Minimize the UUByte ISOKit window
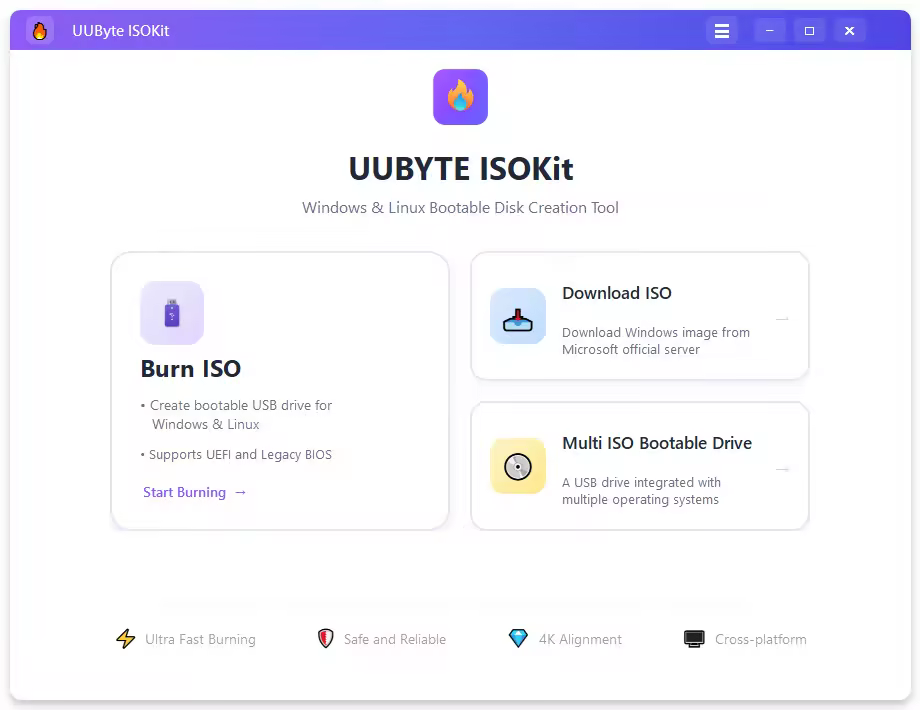Screen dimensions: 920x710 (x=770, y=31)
